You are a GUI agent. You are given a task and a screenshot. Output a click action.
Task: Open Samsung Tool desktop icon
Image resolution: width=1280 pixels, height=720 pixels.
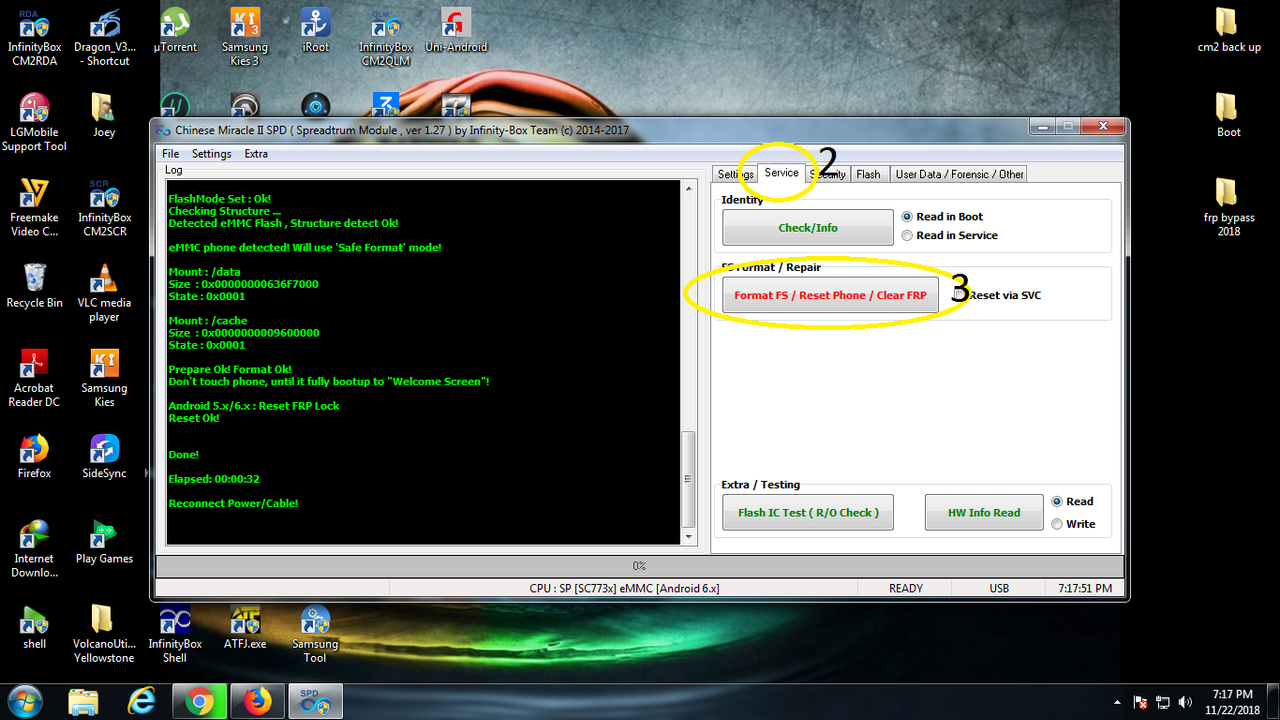tap(315, 634)
